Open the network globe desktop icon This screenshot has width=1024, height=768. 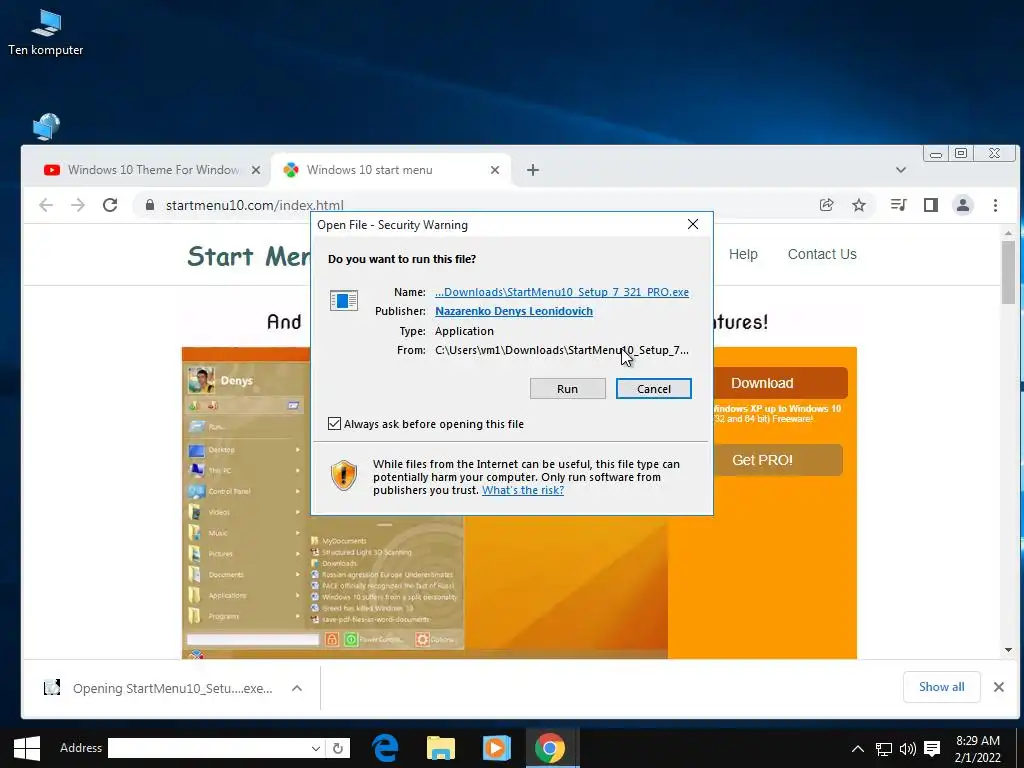pos(46,127)
